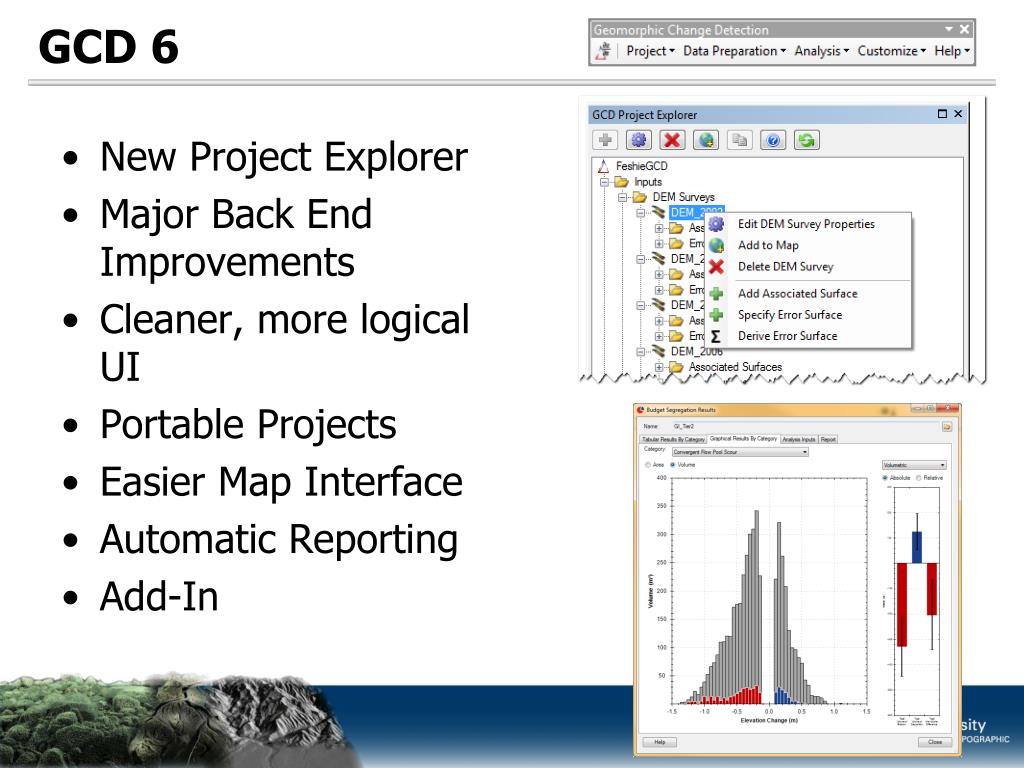Select the Volume radio button
Image resolution: width=1024 pixels, height=768 pixels.
coord(673,465)
